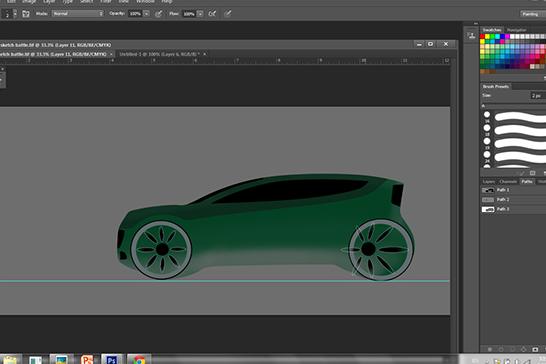Select Path 2 in Paths panel

pyautogui.click(x=513, y=200)
